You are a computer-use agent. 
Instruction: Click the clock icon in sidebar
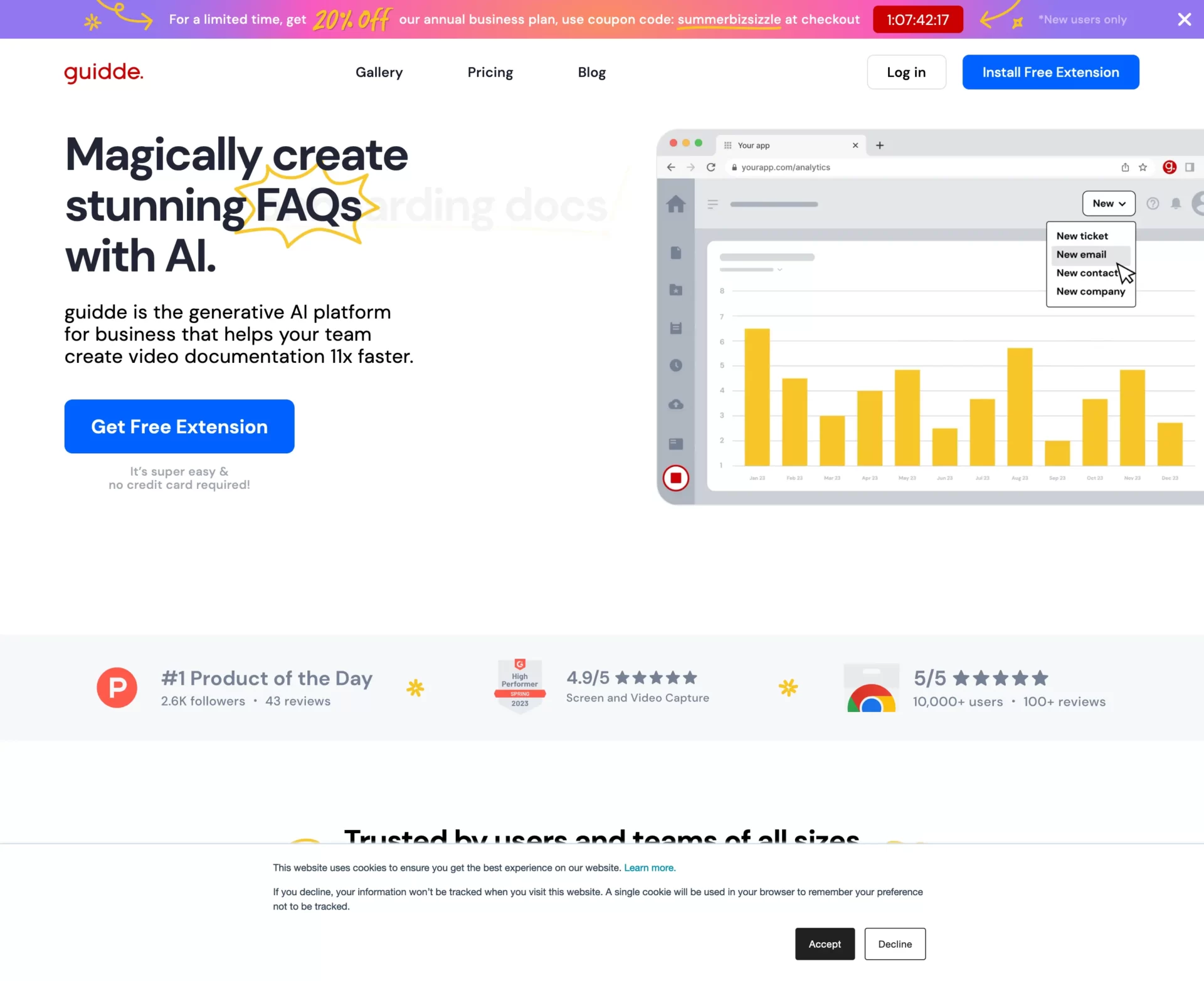[x=675, y=365]
